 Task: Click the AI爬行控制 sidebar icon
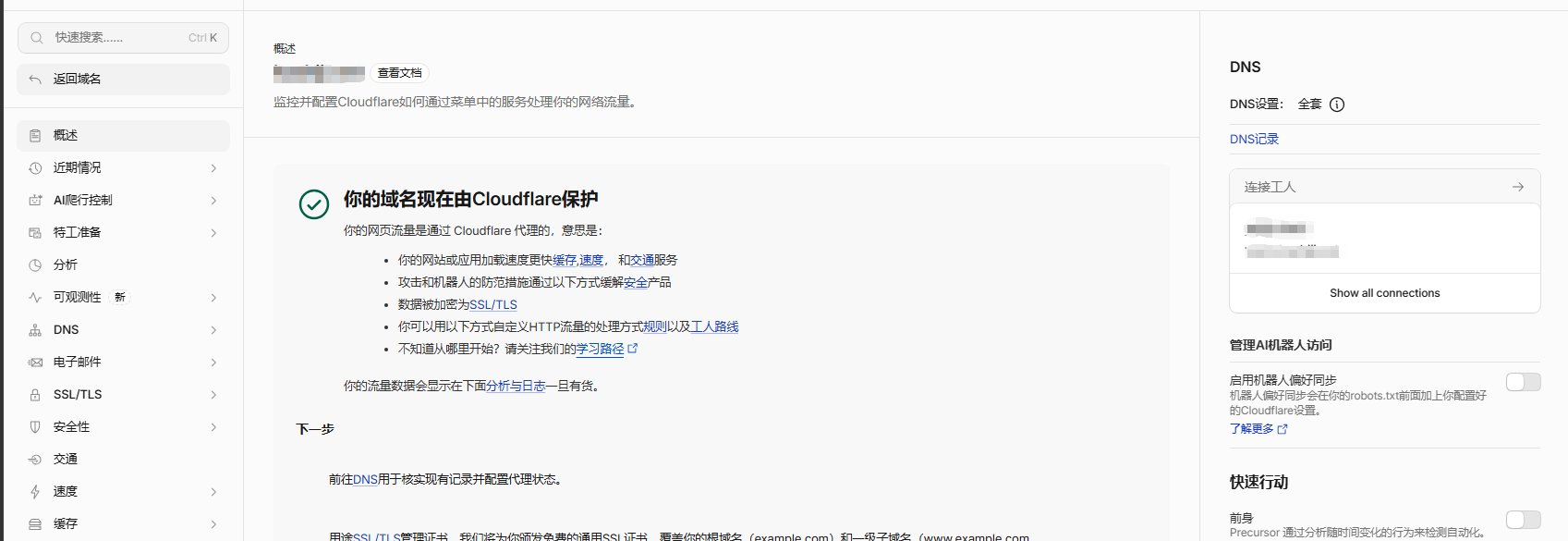click(x=35, y=201)
